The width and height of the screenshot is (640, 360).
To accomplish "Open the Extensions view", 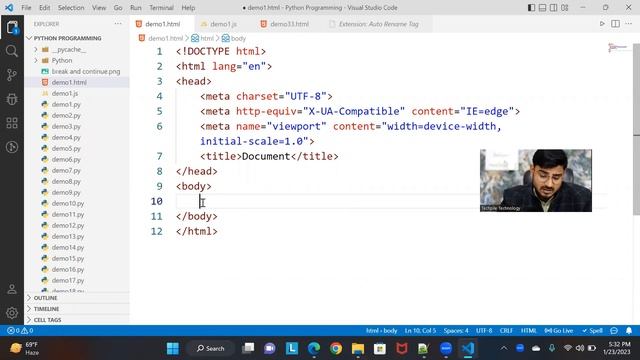I will click(x=12, y=123).
